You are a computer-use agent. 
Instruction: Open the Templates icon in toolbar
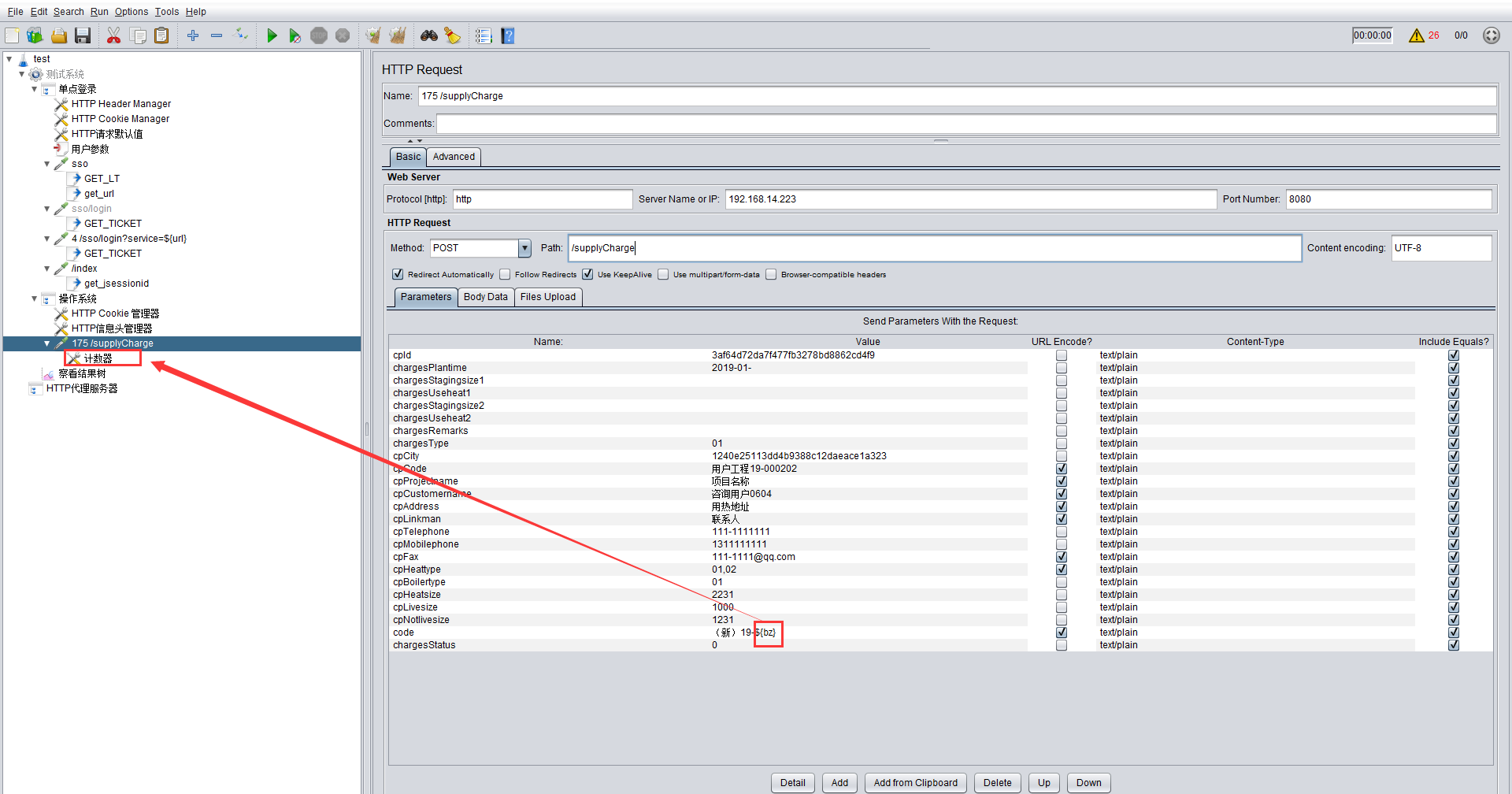[35, 35]
